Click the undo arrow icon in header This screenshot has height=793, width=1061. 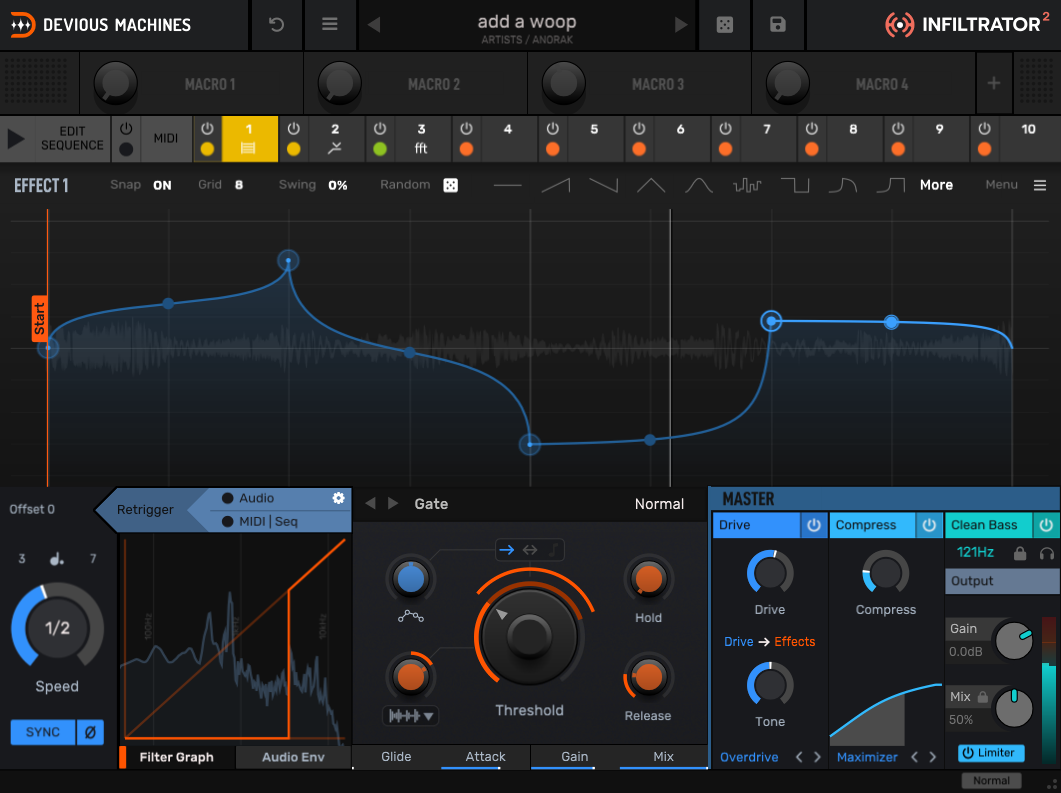point(277,25)
